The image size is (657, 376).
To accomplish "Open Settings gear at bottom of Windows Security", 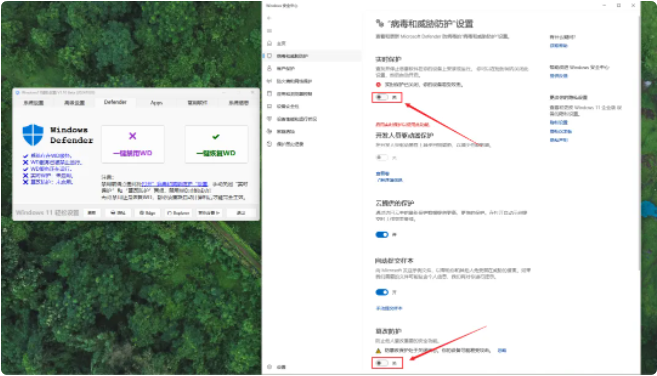I will [276, 367].
